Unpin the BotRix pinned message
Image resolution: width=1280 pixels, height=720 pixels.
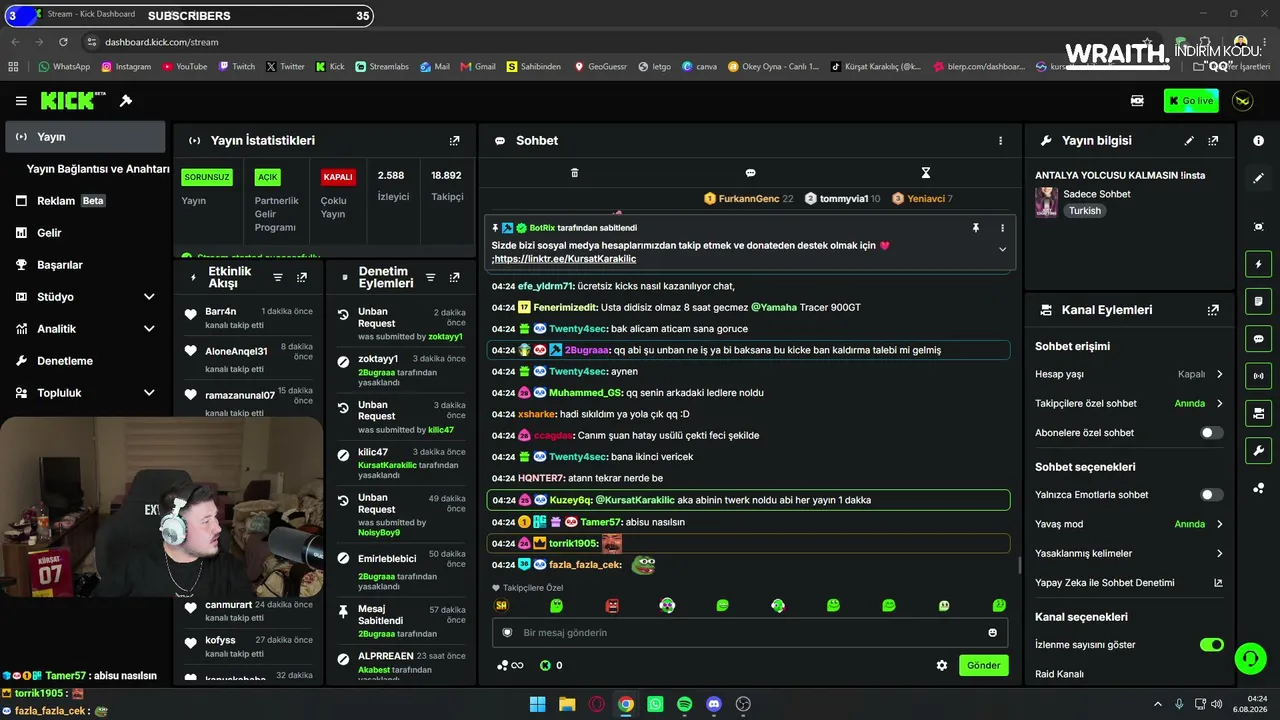click(976, 228)
